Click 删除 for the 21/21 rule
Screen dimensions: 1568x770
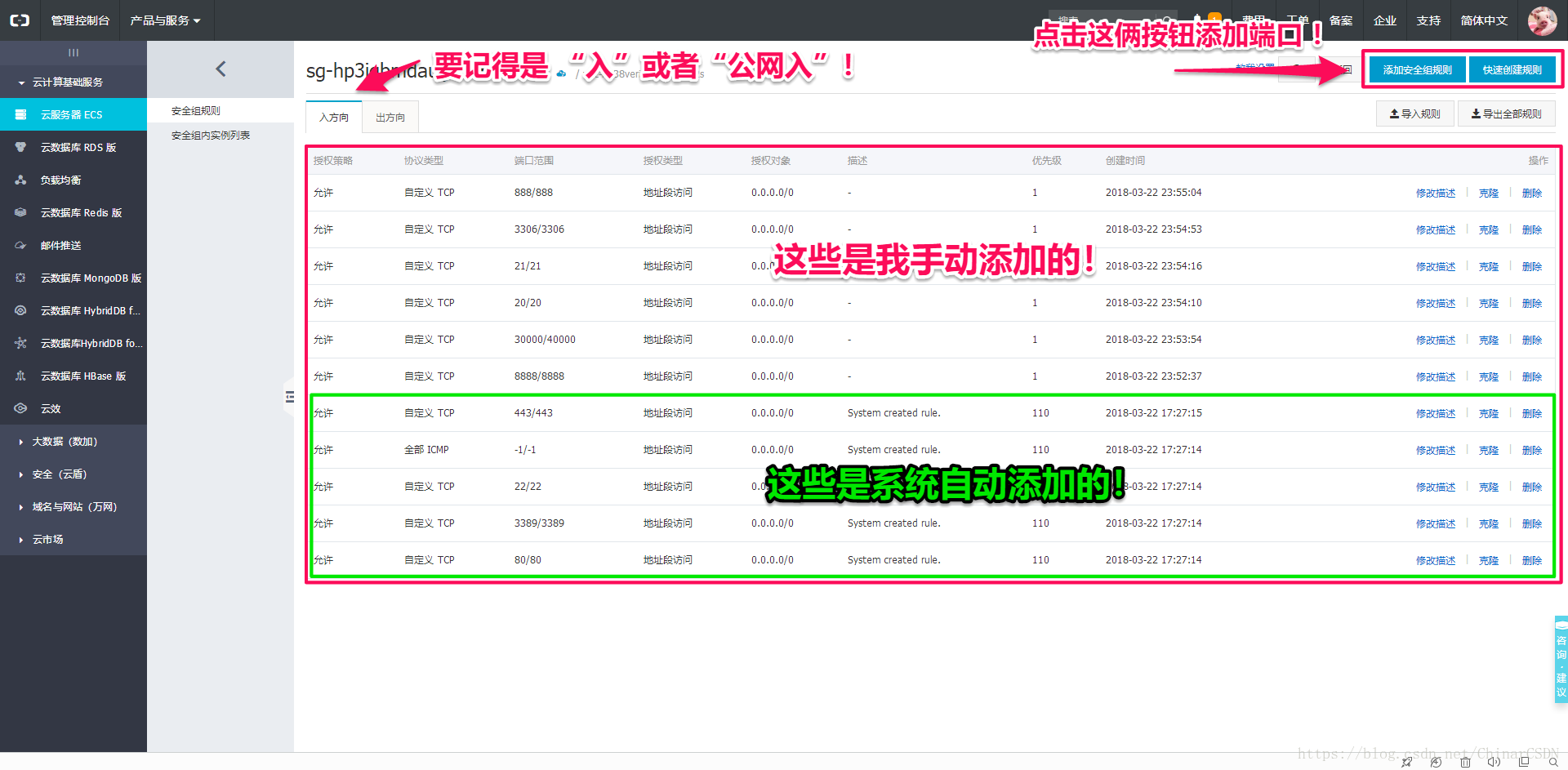tap(1532, 267)
